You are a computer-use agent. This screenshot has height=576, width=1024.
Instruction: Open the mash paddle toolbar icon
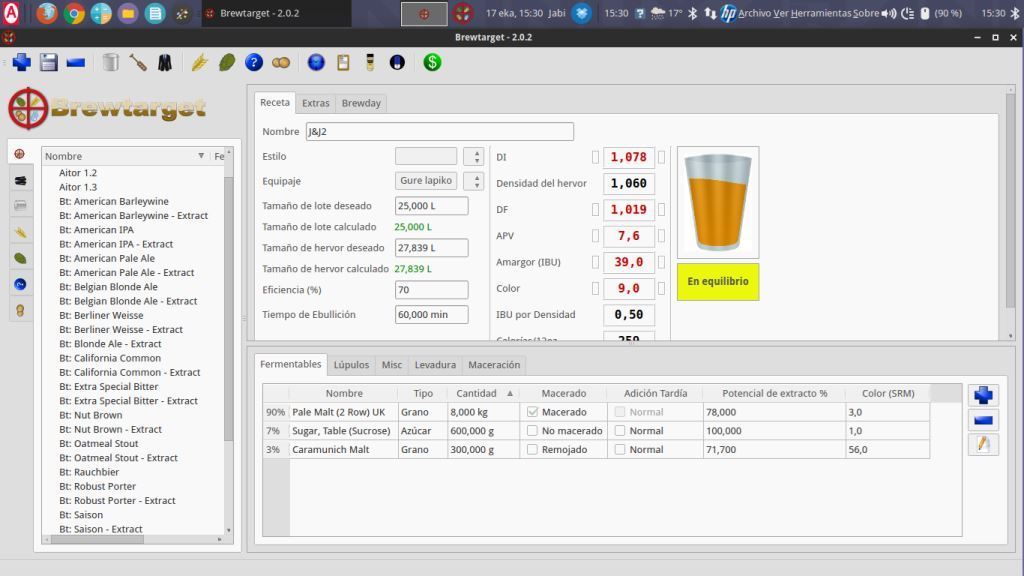(138, 62)
